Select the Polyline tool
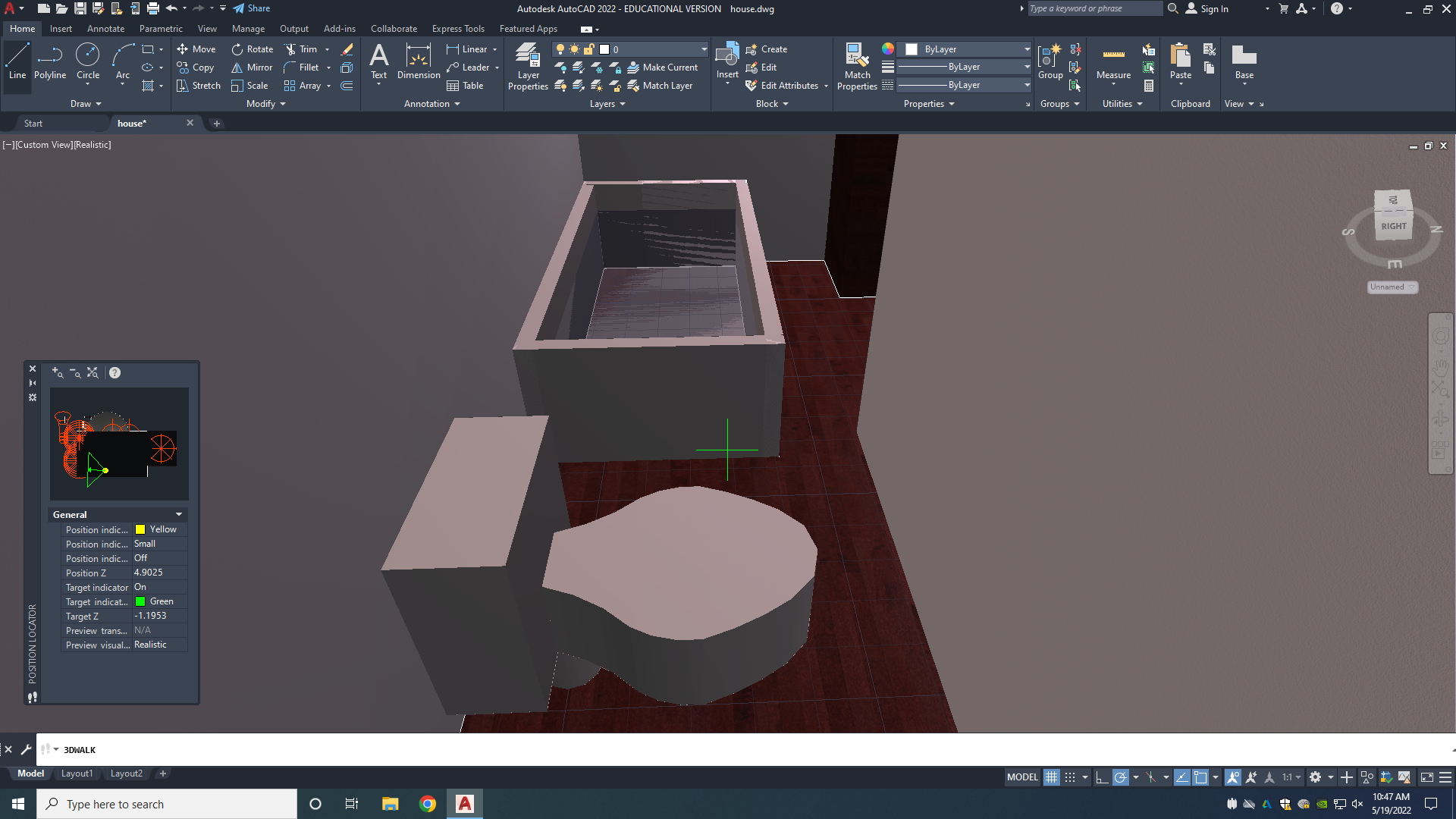1456x819 pixels. (x=50, y=61)
